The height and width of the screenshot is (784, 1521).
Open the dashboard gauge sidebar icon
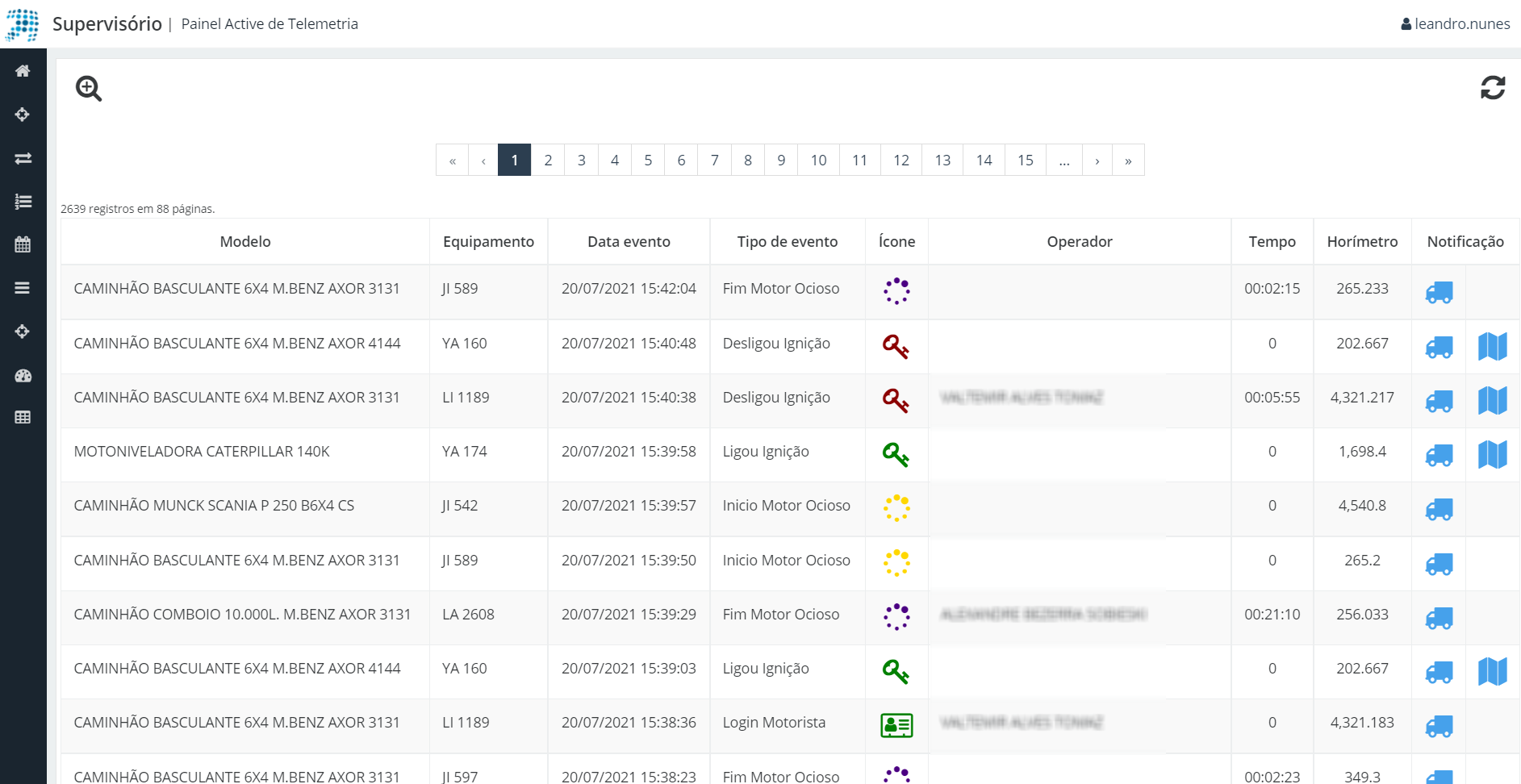[x=23, y=375]
